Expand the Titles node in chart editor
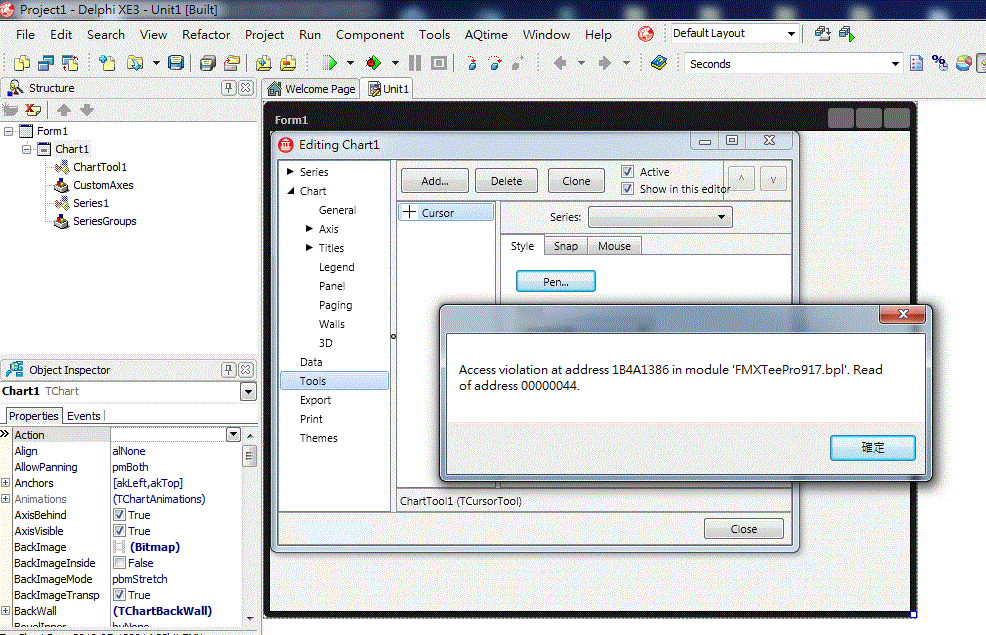The image size is (986, 635). click(309, 248)
